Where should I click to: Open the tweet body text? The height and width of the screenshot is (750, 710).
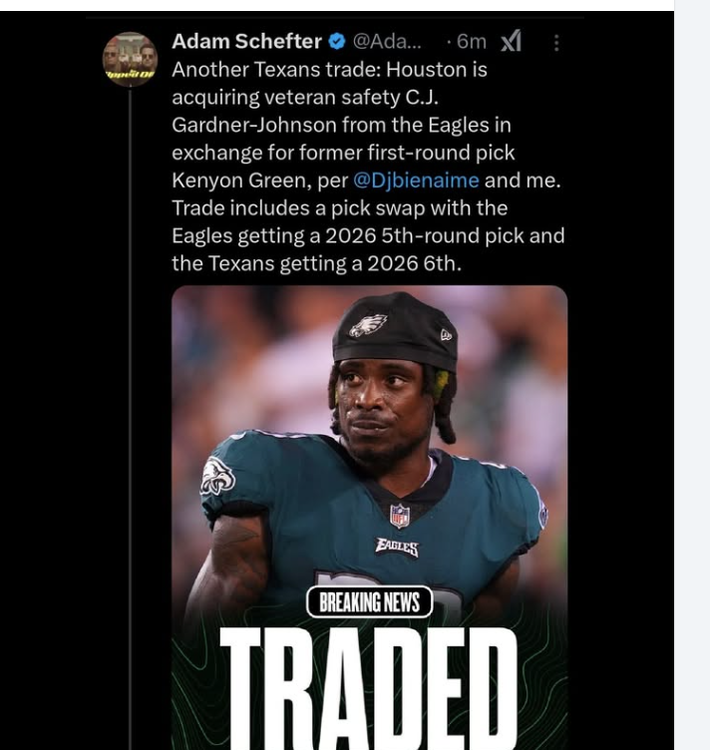(368, 166)
